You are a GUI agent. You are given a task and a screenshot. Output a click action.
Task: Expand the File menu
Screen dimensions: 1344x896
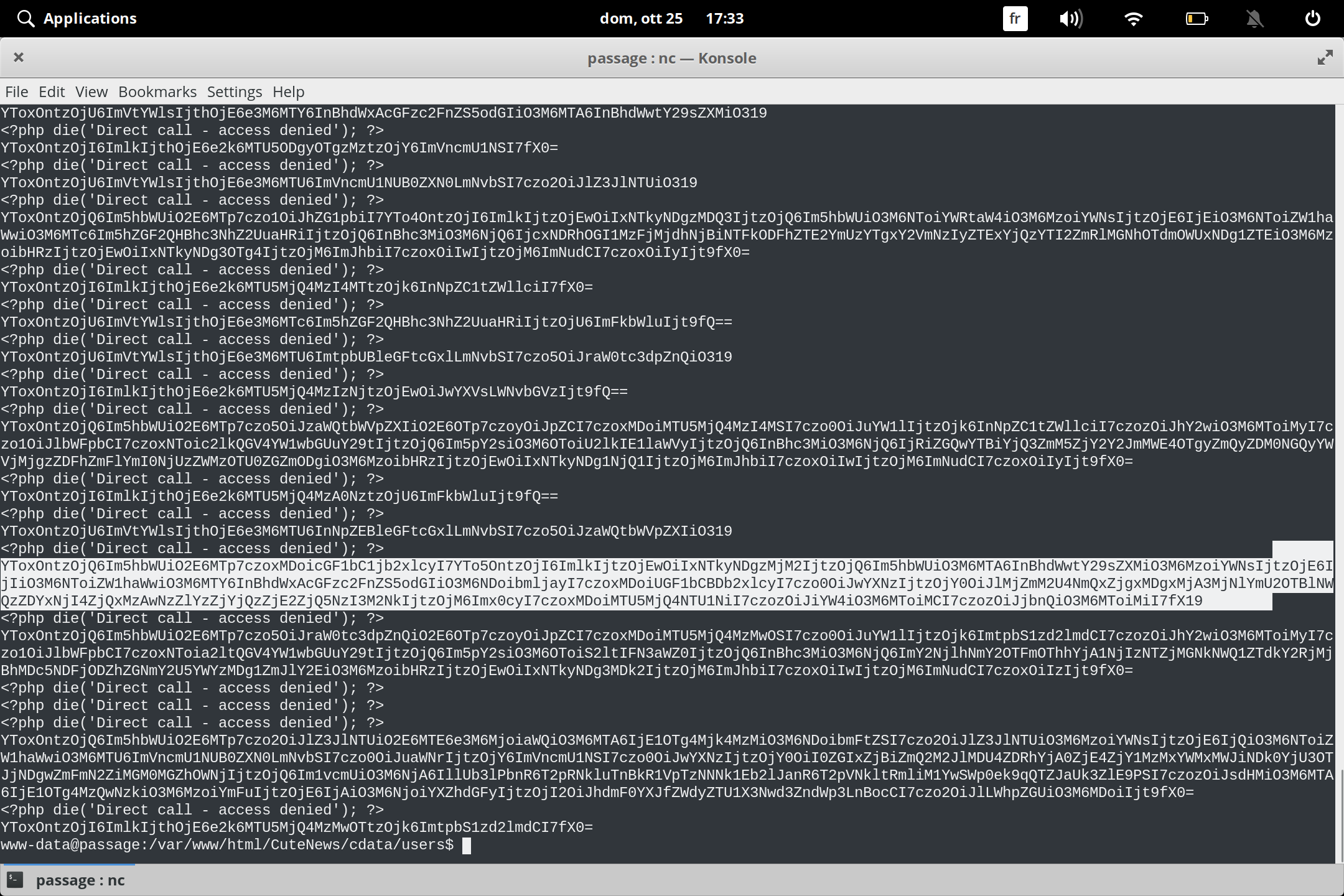[16, 91]
